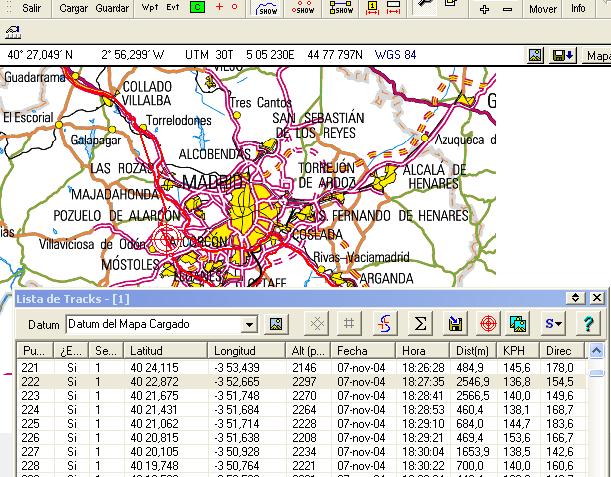Click the 18:30:04 time cell

coord(423,452)
